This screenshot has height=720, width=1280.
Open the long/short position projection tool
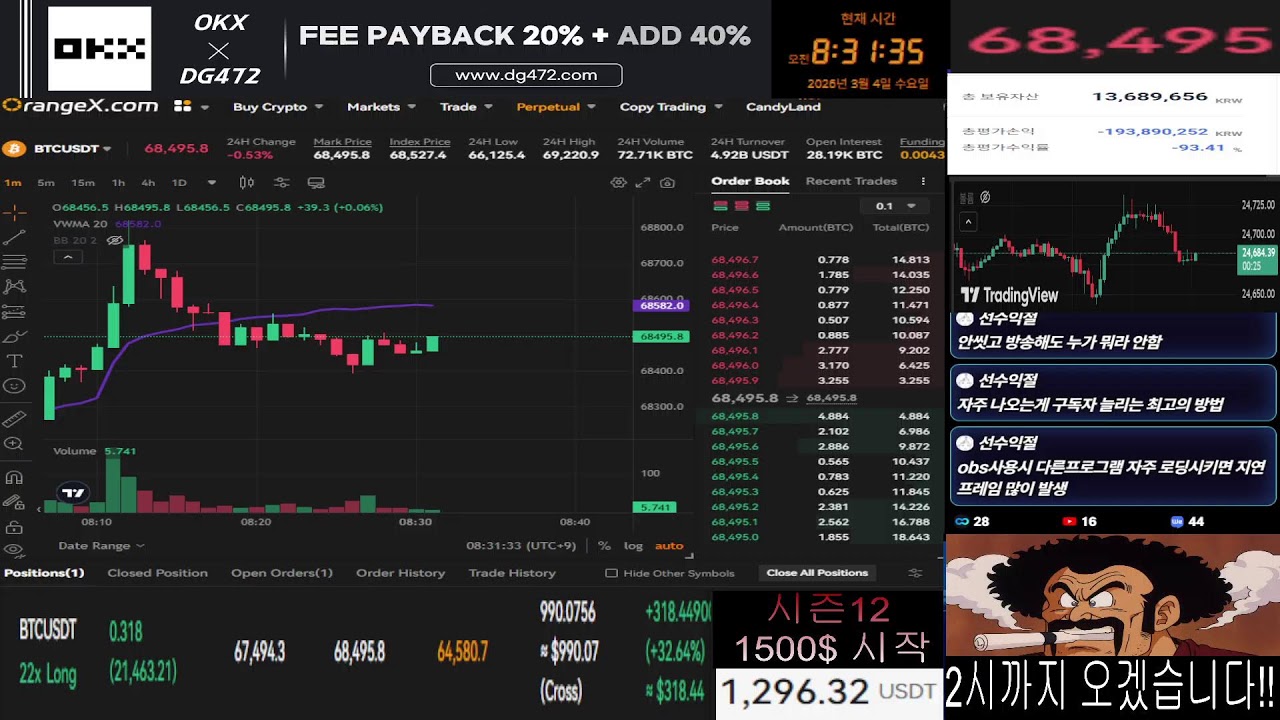coord(14,311)
